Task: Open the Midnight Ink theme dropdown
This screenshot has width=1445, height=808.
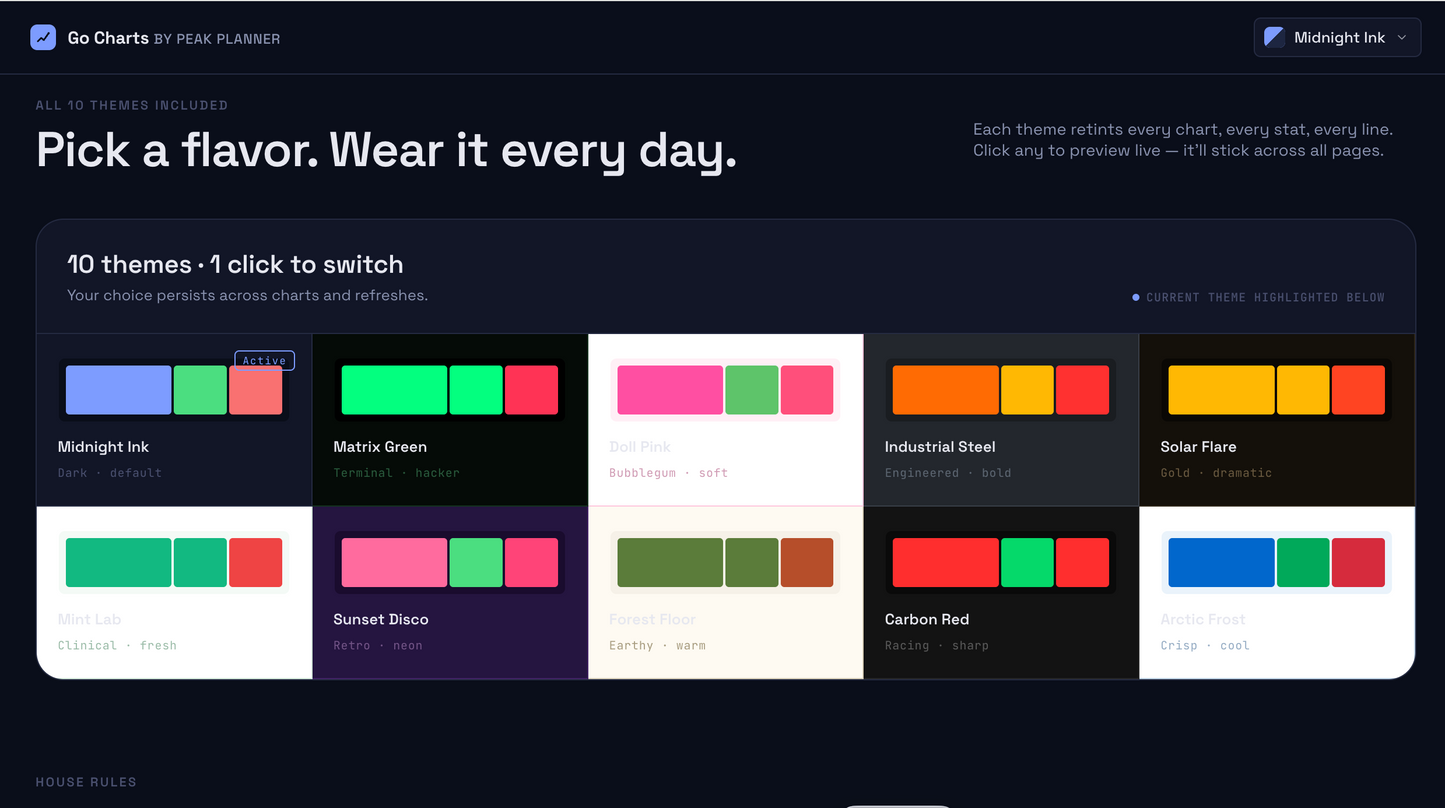Action: (1337, 37)
